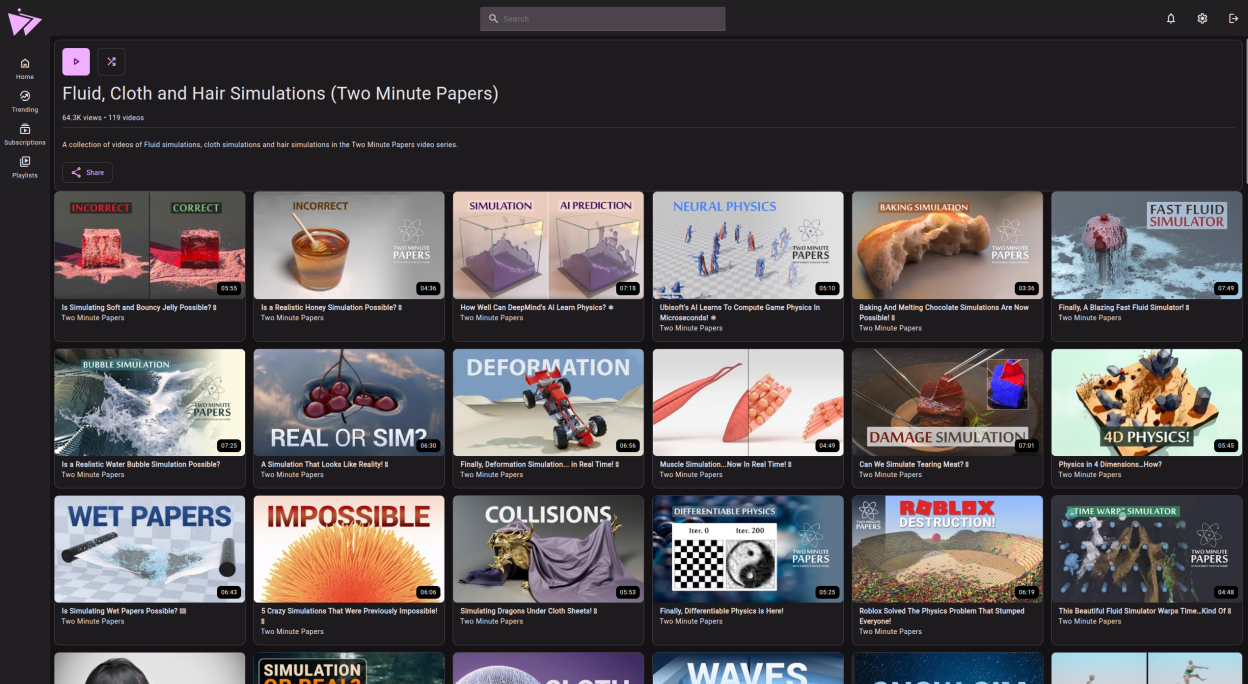The image size is (1248, 684).
Task: Open notifications bell icon
Action: 1171,18
